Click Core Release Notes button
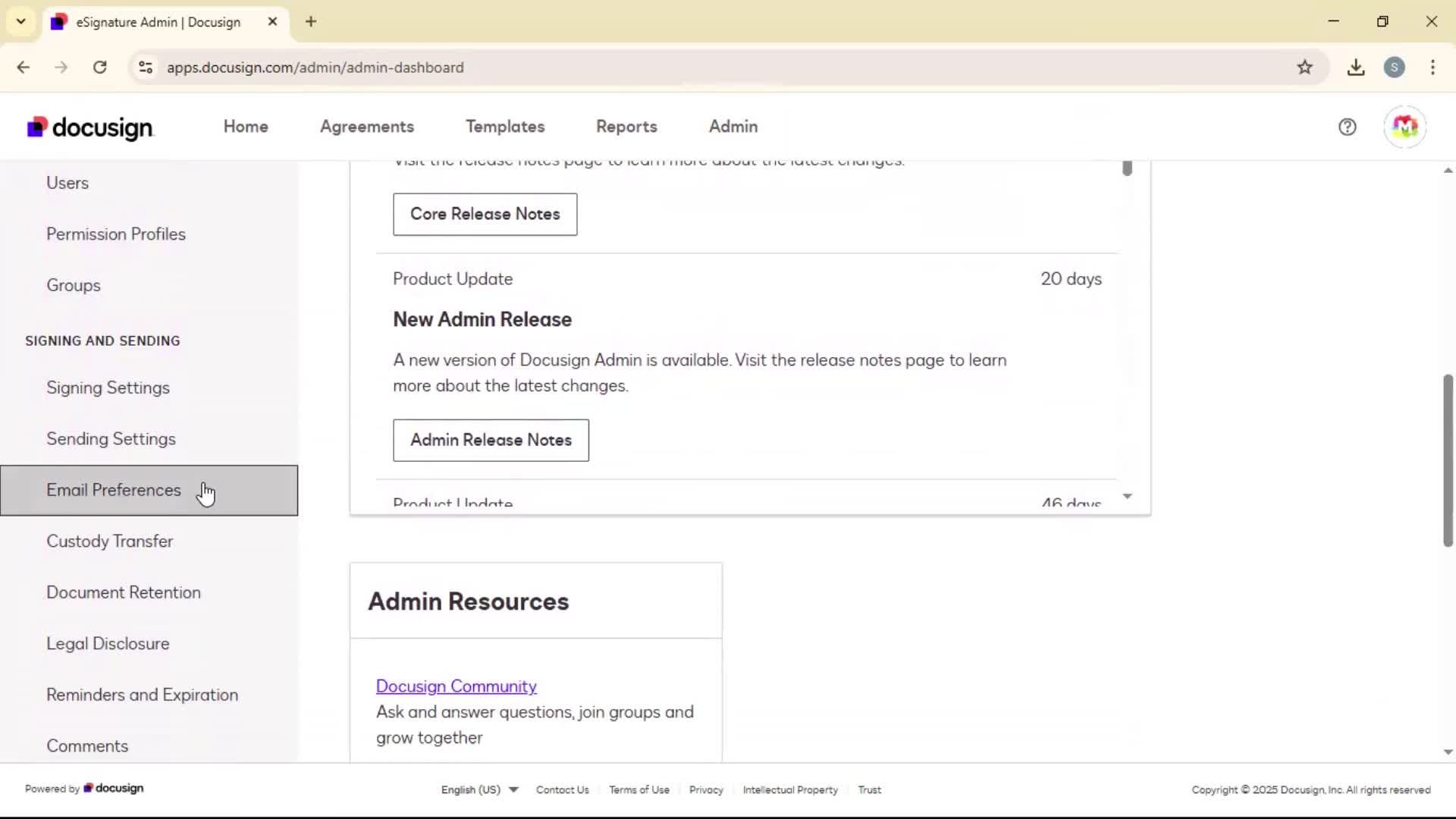The image size is (1456, 819). [485, 214]
